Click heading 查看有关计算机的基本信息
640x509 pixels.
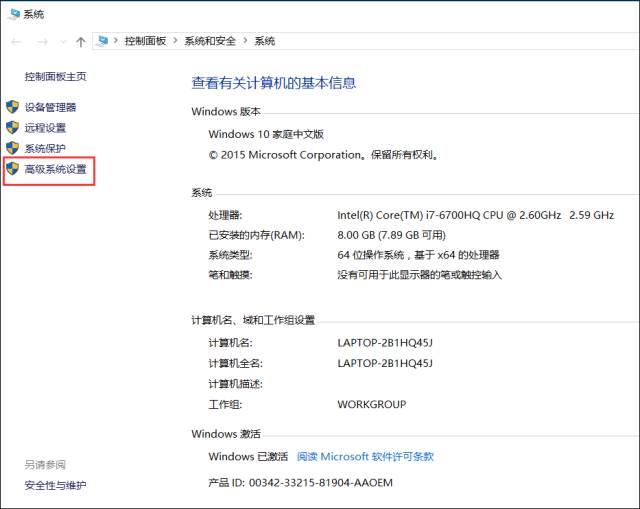pos(274,83)
